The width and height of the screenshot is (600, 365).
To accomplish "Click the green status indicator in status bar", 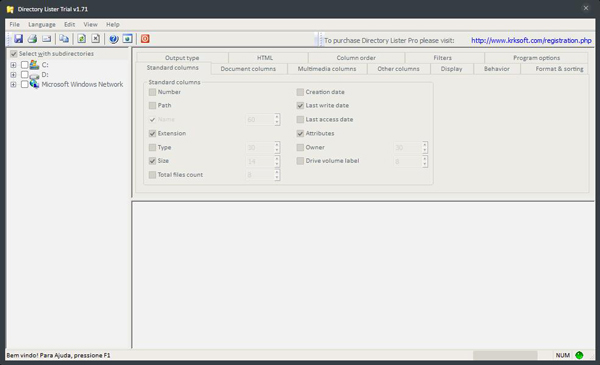I will [579, 355].
